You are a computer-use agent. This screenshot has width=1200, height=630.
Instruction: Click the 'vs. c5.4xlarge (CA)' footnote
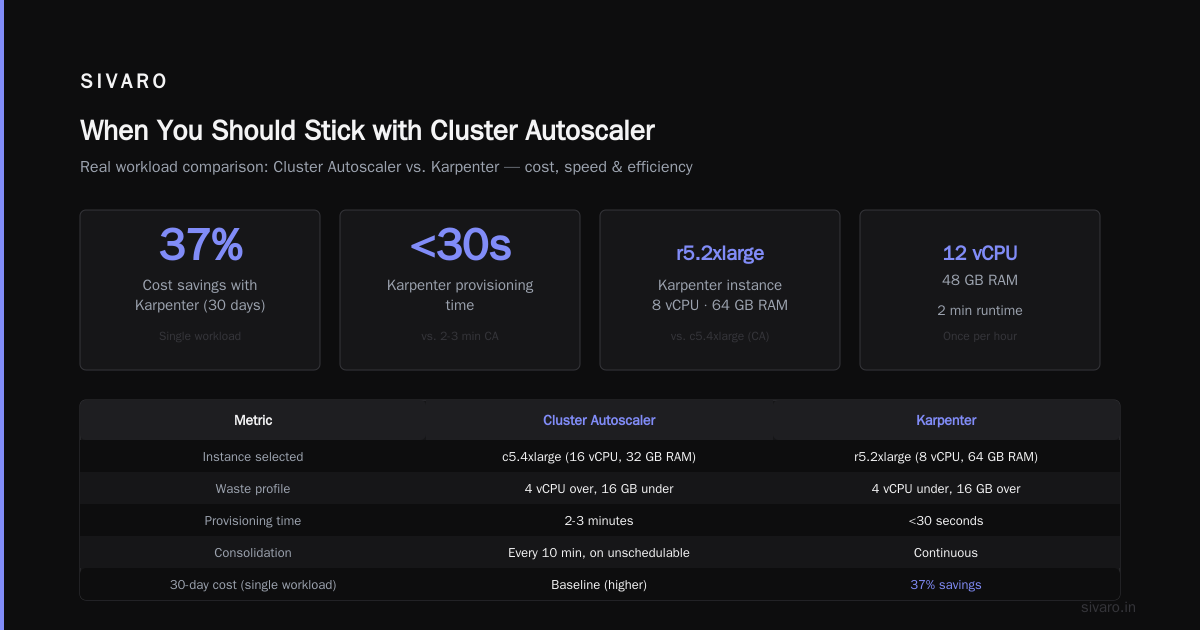pos(720,336)
